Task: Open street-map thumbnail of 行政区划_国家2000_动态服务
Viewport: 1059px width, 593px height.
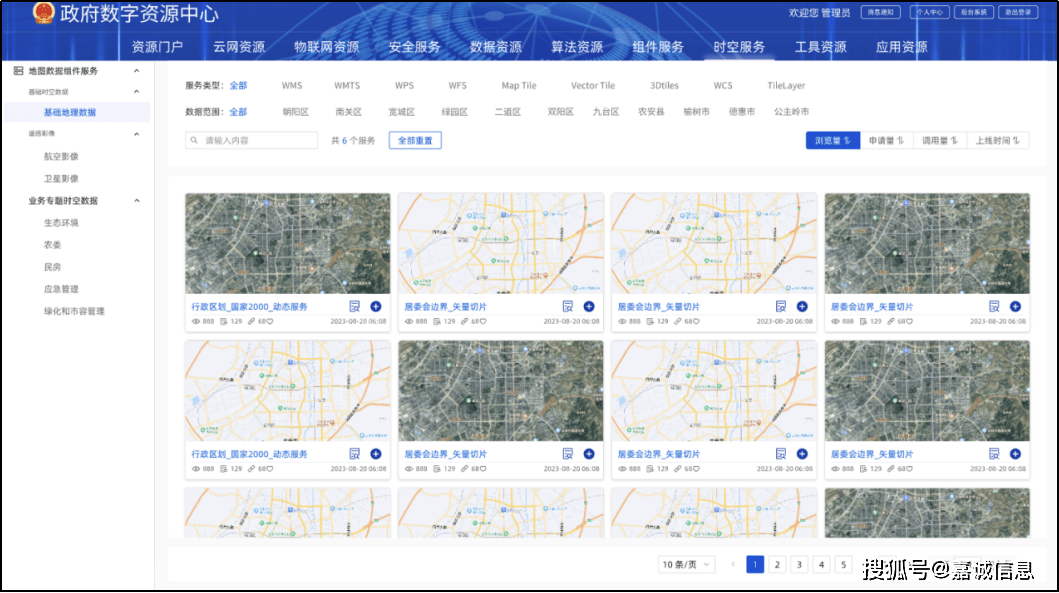Action: (x=288, y=391)
